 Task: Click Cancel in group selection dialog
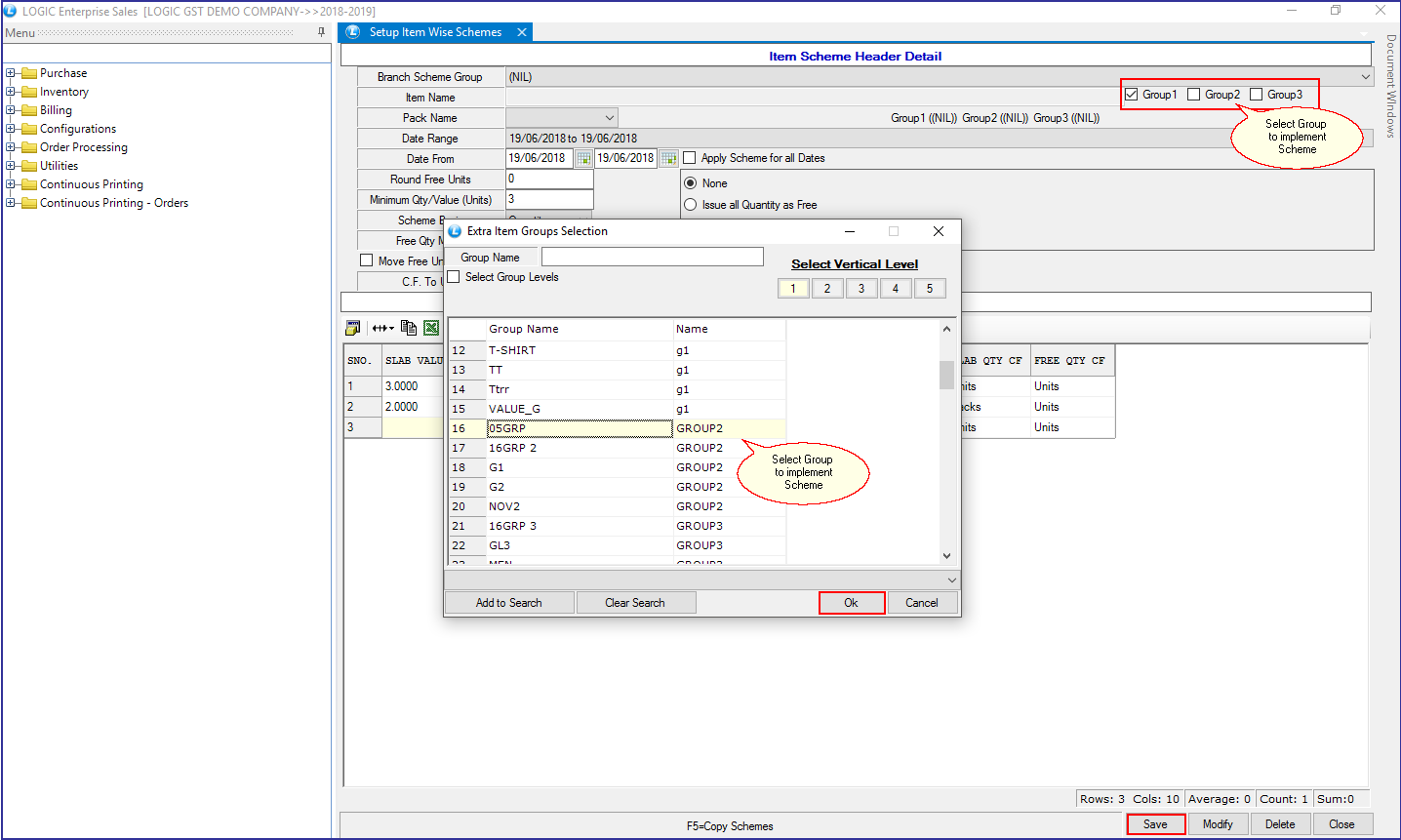click(922, 603)
